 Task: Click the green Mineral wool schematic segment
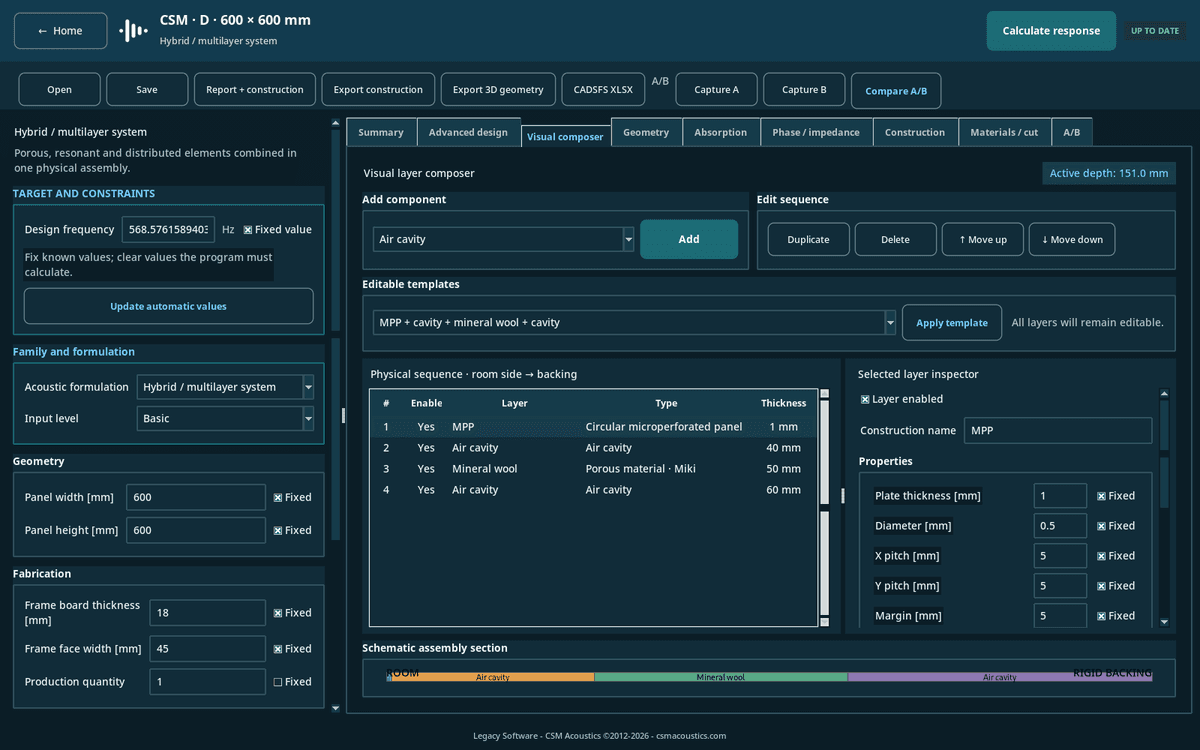coord(721,677)
